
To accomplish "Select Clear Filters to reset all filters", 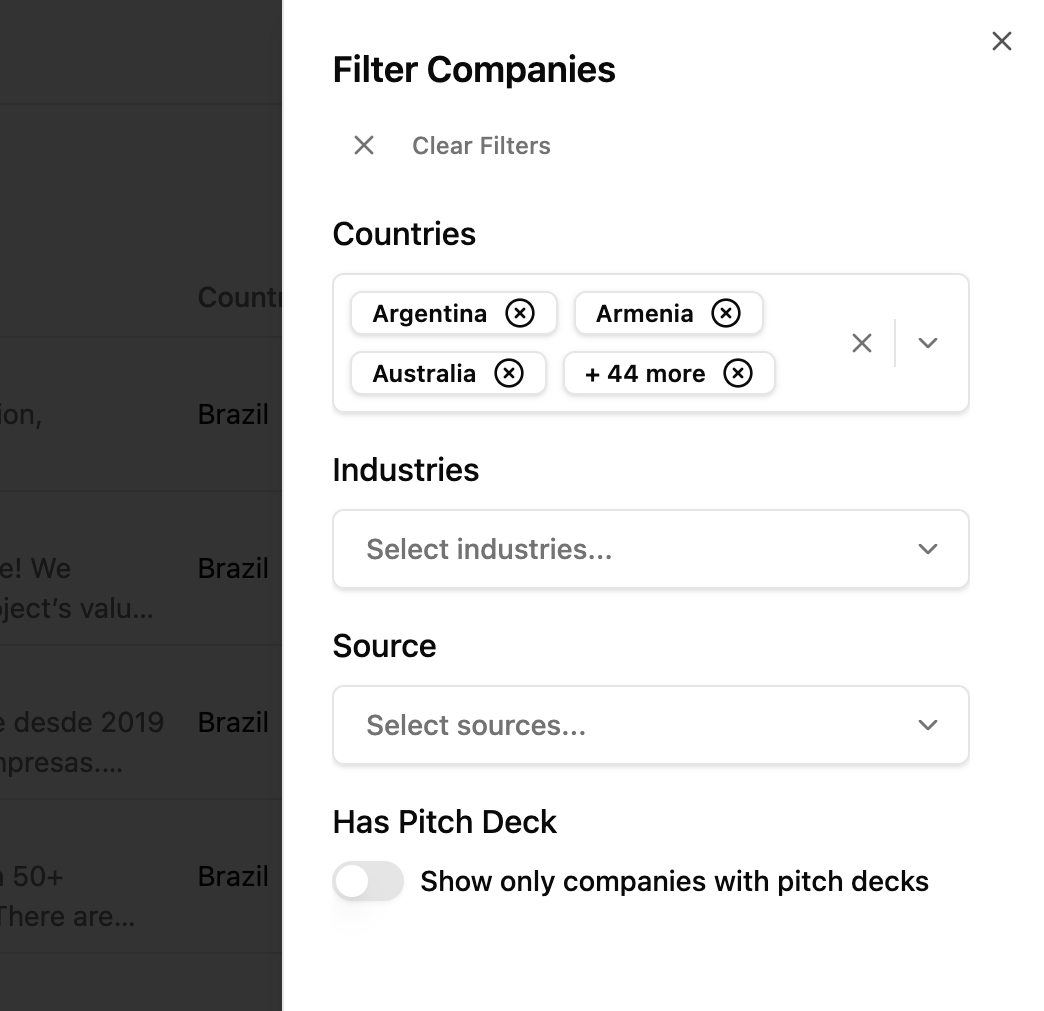I will pyautogui.click(x=480, y=145).
